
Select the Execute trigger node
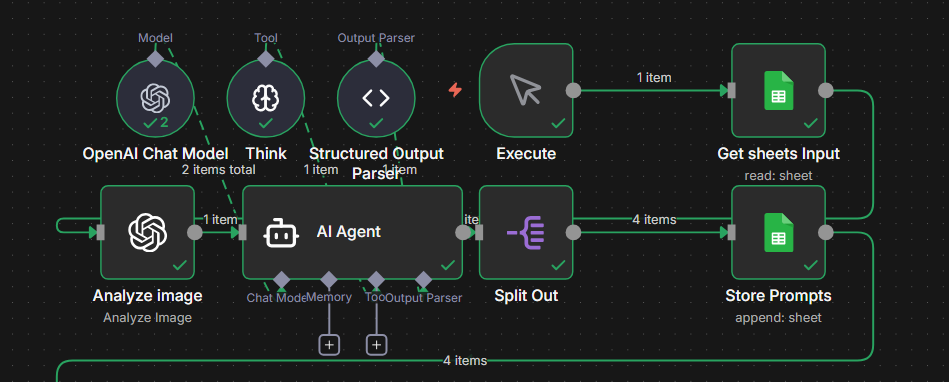pyautogui.click(x=526, y=90)
